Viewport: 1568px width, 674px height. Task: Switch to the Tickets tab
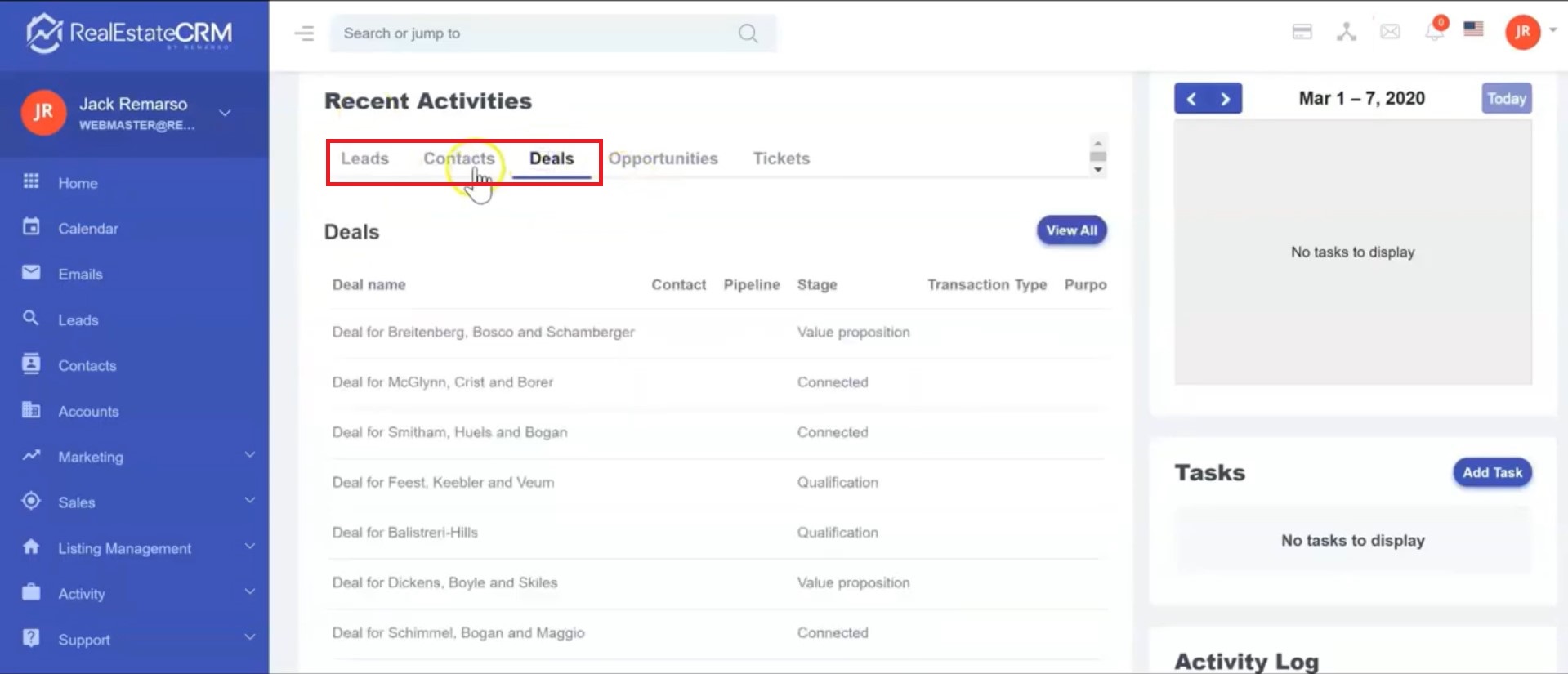[781, 158]
